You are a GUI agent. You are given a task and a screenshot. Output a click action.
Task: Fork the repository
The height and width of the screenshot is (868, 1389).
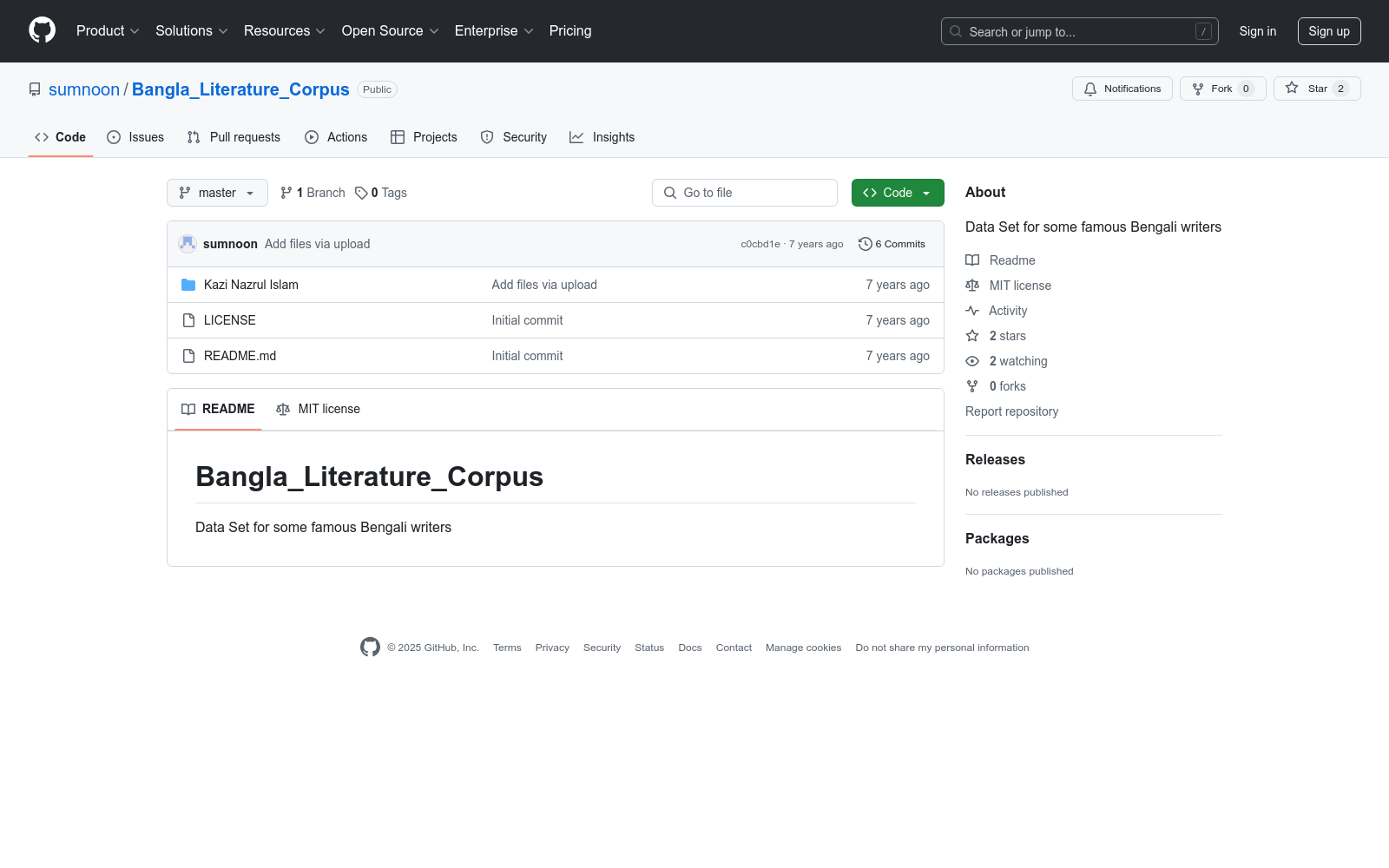coord(1223,89)
